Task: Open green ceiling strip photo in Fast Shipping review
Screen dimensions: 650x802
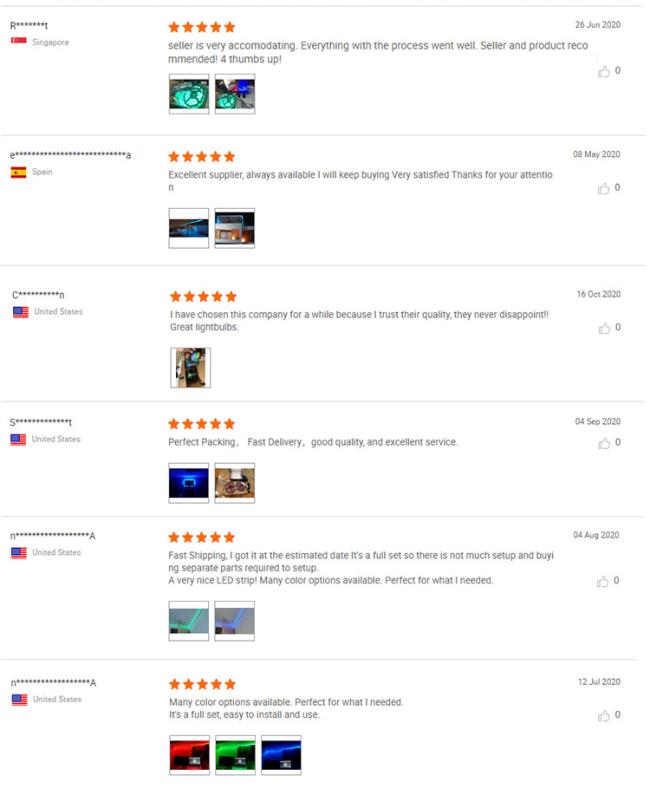Action: point(189,621)
